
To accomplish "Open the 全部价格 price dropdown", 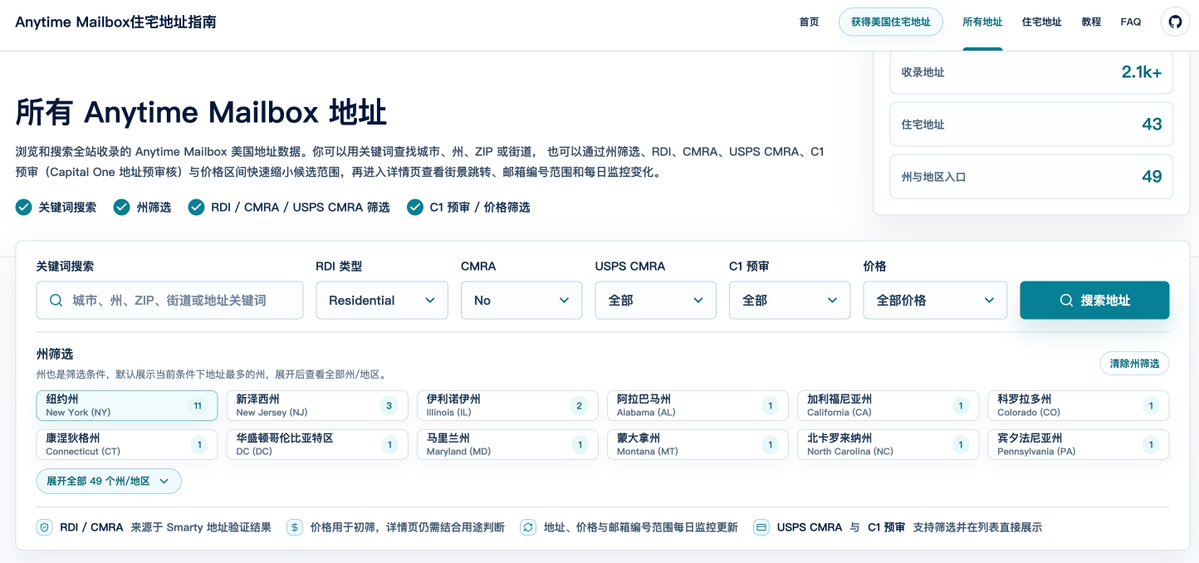I will point(935,301).
